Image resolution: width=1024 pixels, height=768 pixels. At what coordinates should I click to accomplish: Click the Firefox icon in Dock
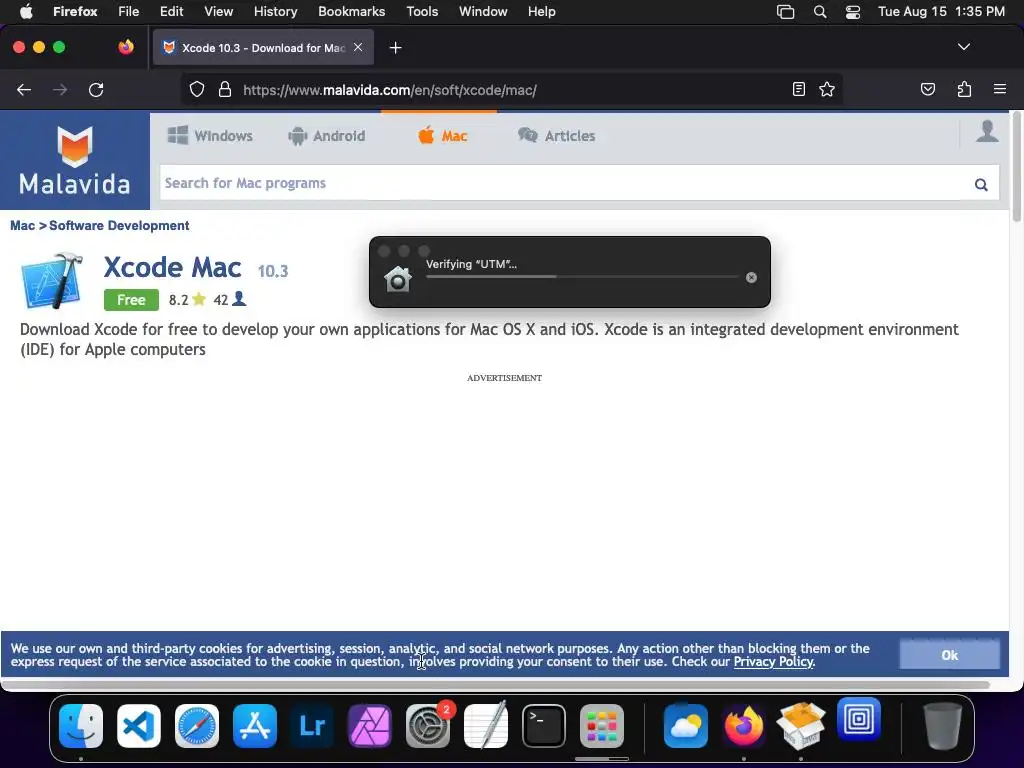pyautogui.click(x=744, y=726)
